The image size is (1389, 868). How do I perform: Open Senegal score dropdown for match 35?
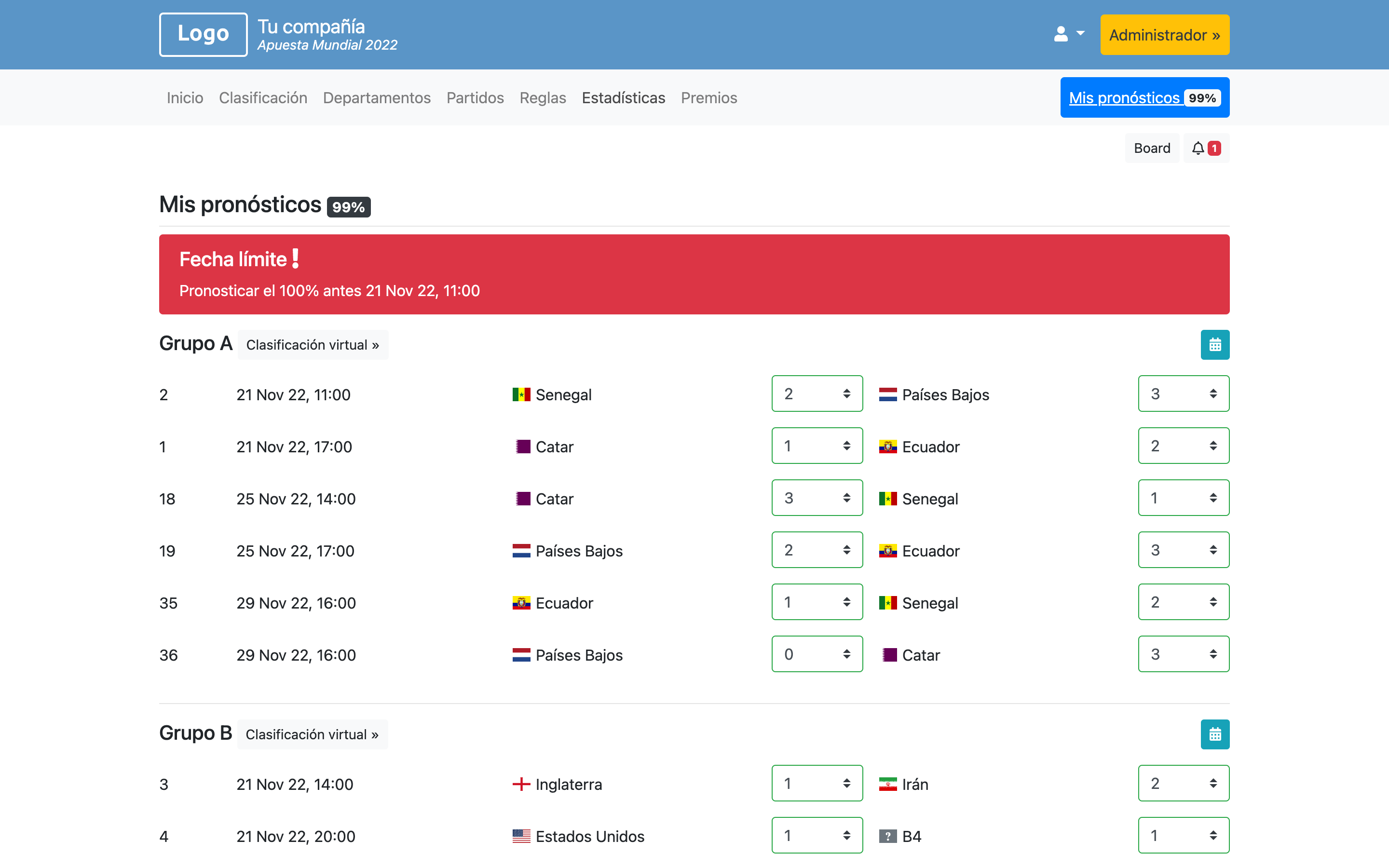1184,602
